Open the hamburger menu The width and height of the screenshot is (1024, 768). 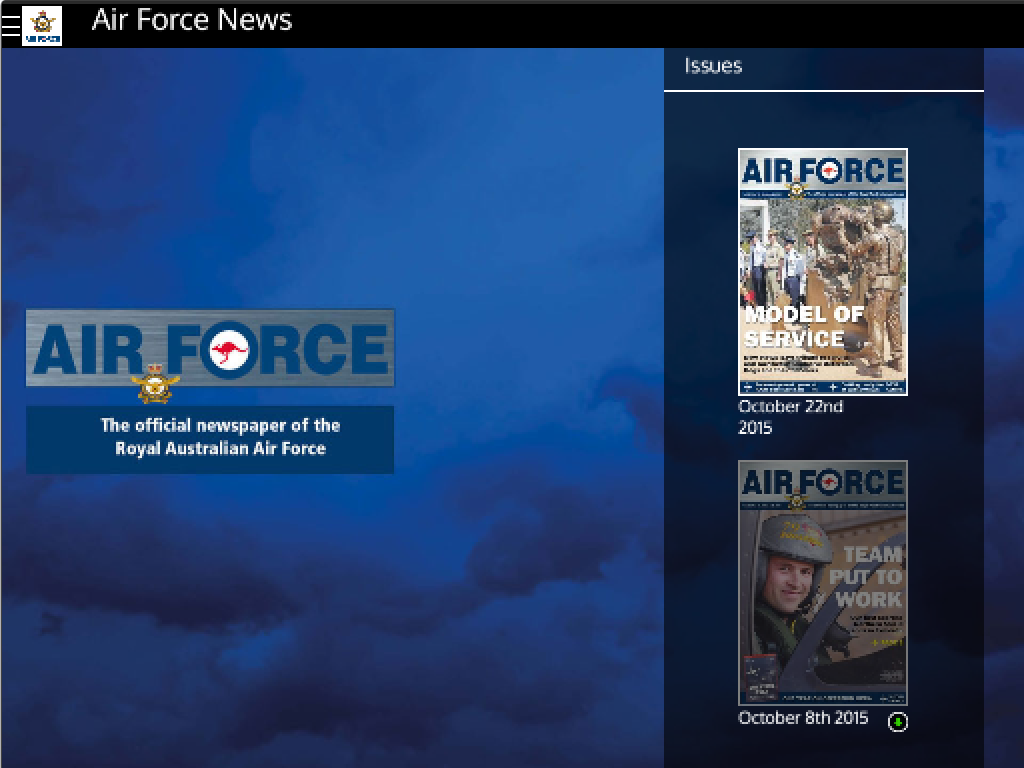[10, 25]
